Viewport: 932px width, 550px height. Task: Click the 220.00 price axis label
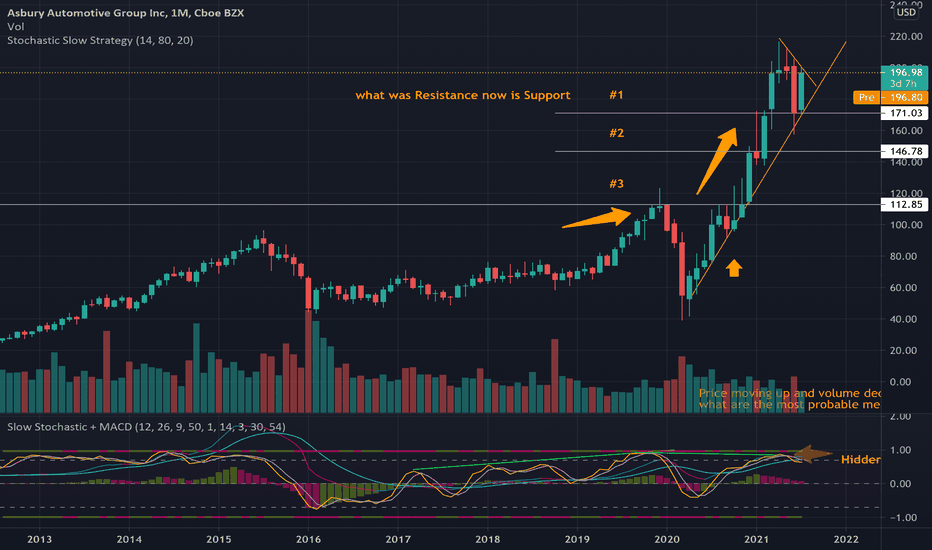[x=906, y=37]
